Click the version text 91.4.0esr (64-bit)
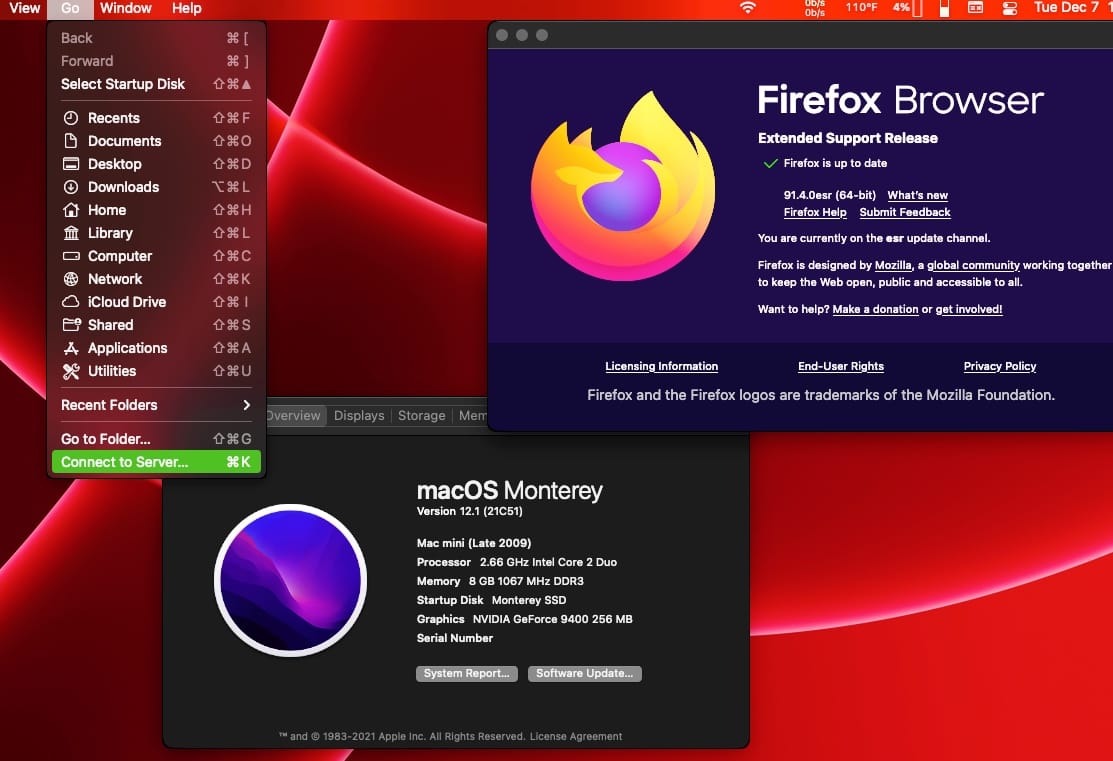The height and width of the screenshot is (761, 1113). (x=829, y=195)
